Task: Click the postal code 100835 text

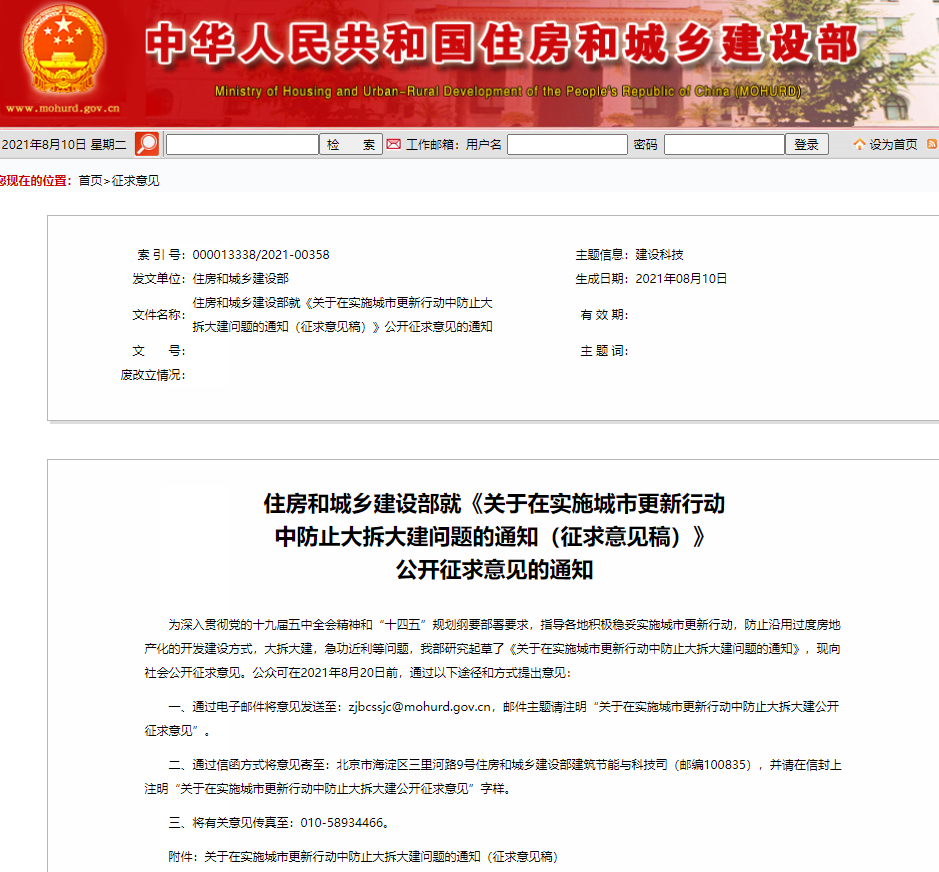Action: point(726,765)
